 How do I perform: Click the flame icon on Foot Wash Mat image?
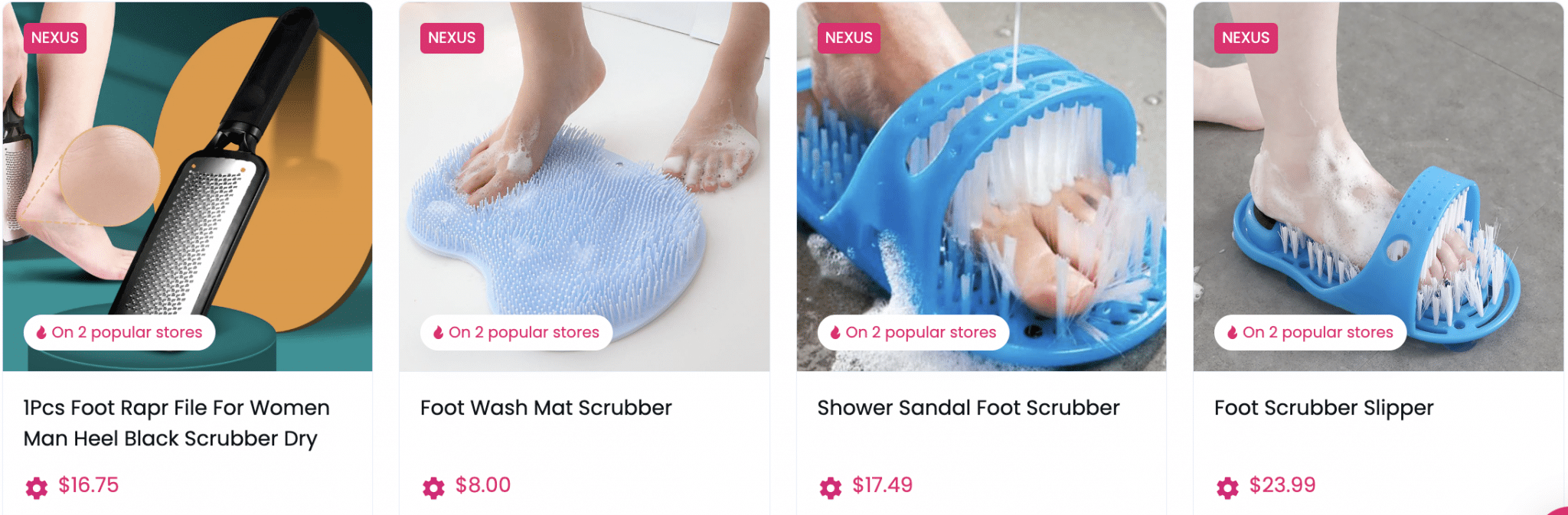tap(438, 333)
